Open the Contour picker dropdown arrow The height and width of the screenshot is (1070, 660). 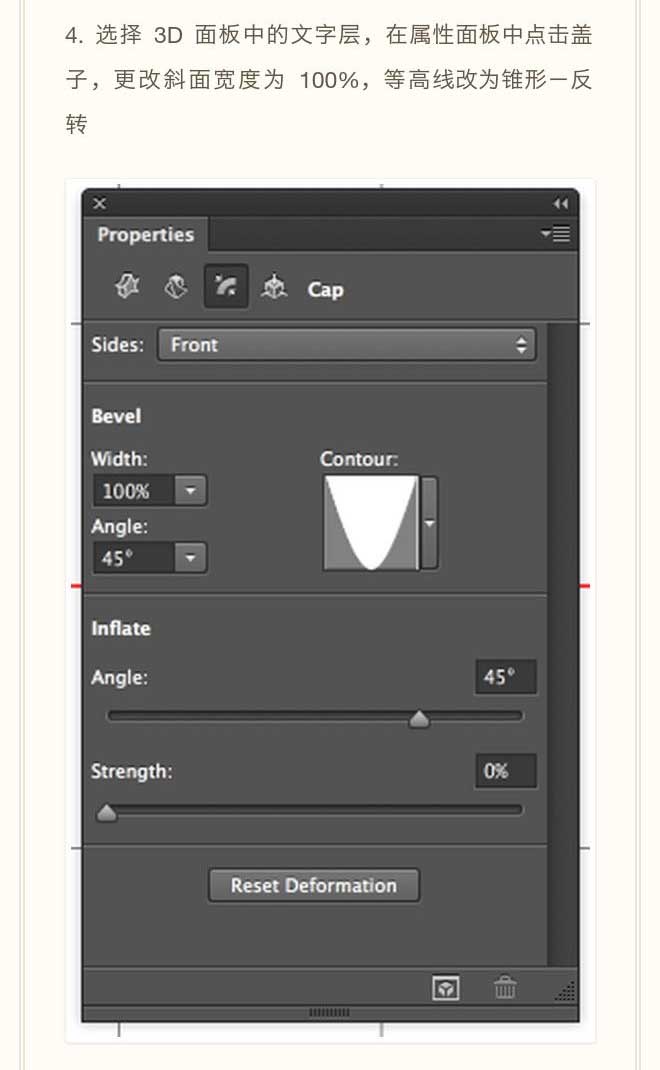pyautogui.click(x=430, y=523)
